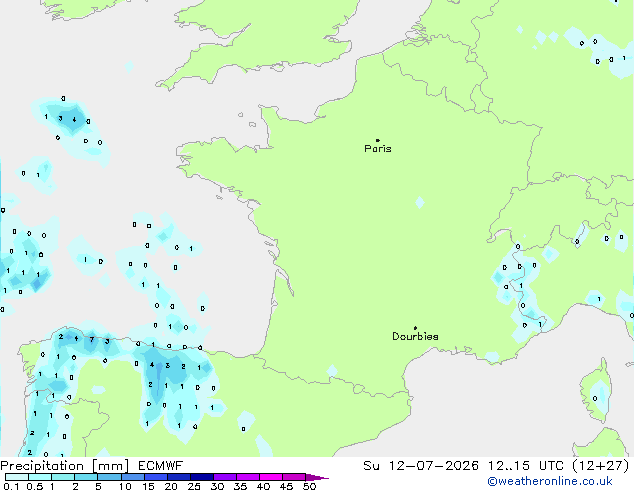Screen dimensions: 634x490
Task: Click the '25' legend scale label
Action: coord(194,486)
